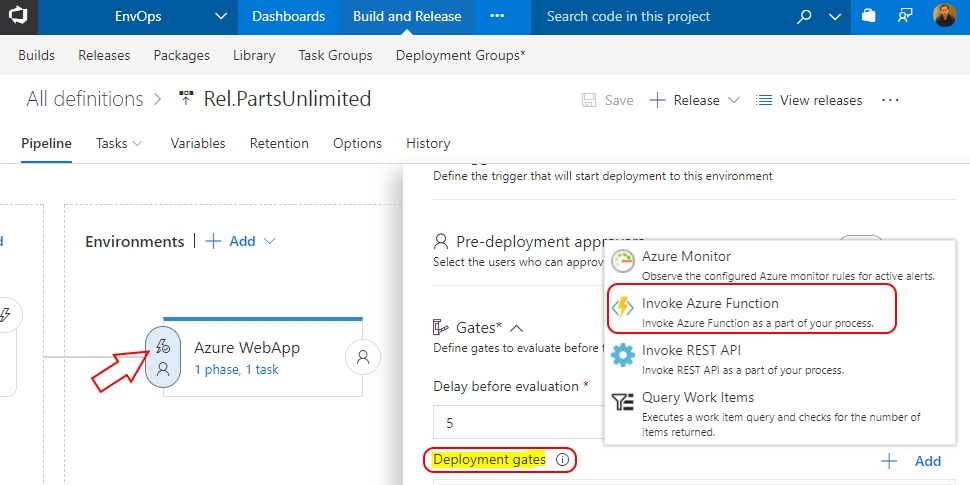Focus the Search code in this project box

(662, 17)
